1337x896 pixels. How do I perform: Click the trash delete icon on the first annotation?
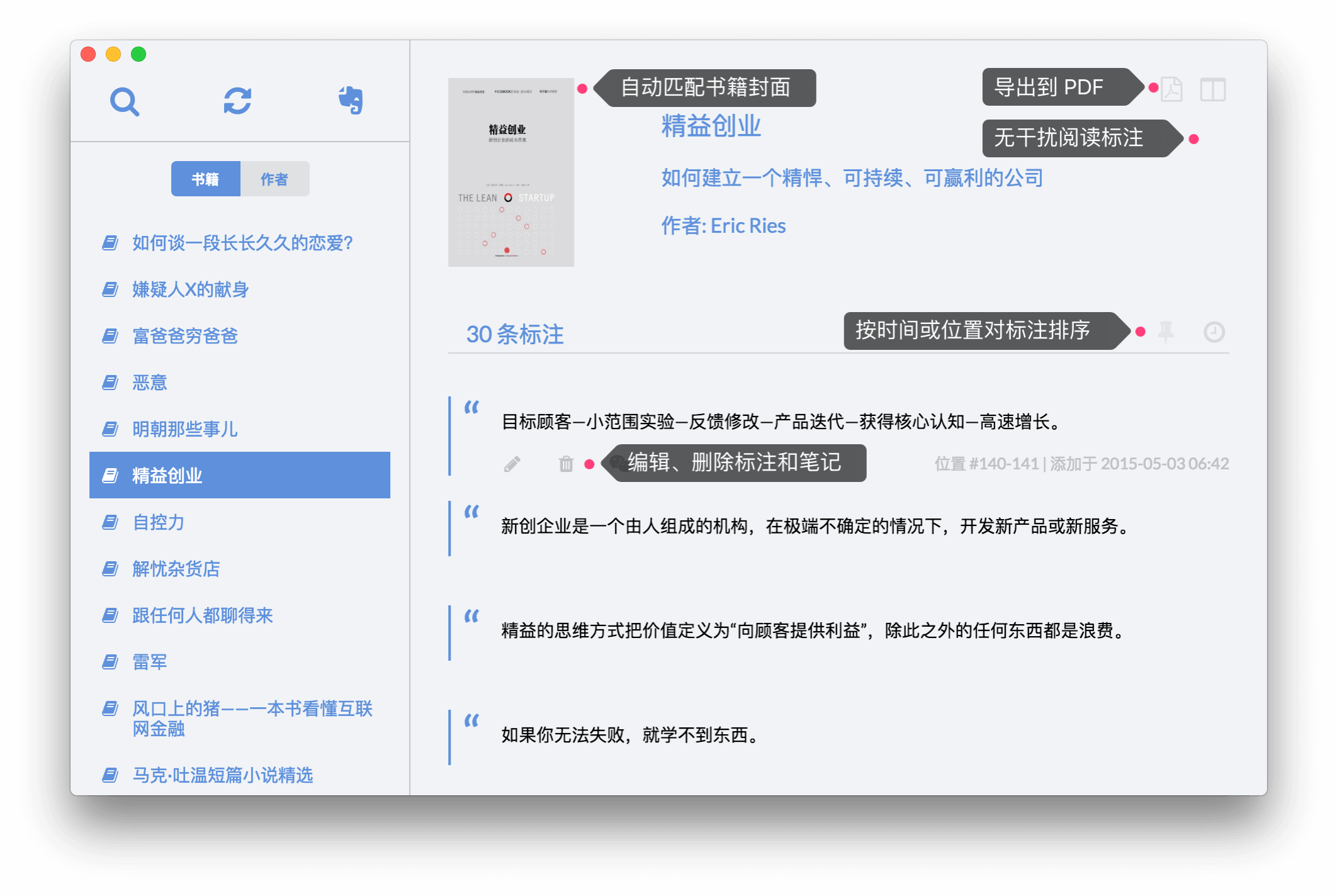tap(566, 464)
